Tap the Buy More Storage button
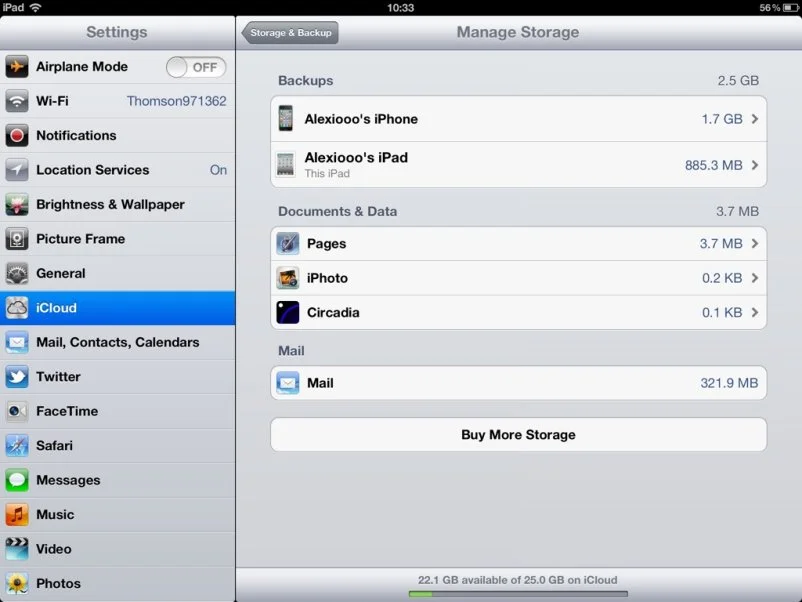 [519, 435]
